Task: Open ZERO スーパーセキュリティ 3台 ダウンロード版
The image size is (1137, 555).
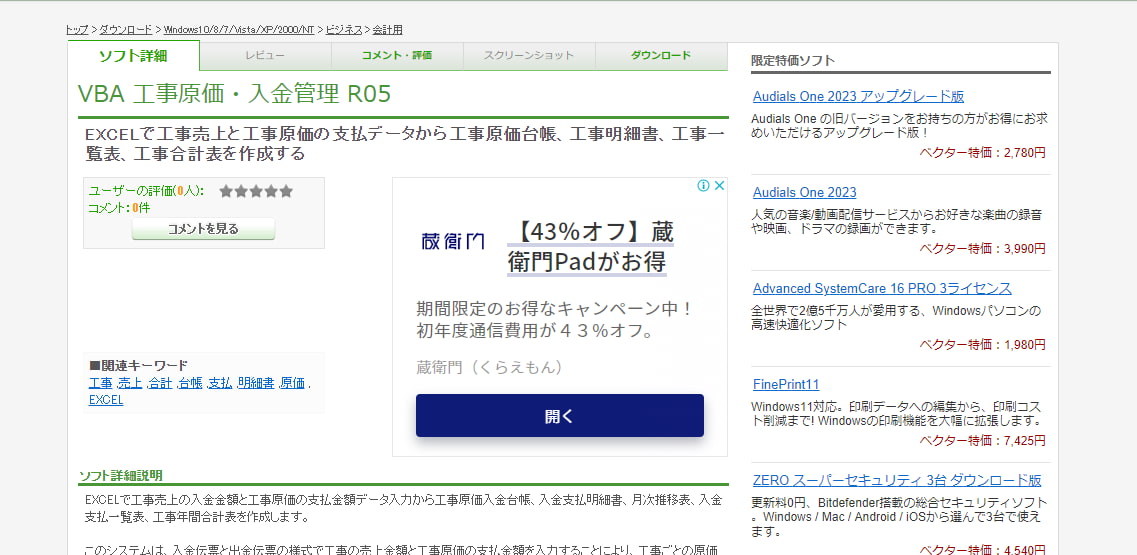Action: (x=897, y=481)
